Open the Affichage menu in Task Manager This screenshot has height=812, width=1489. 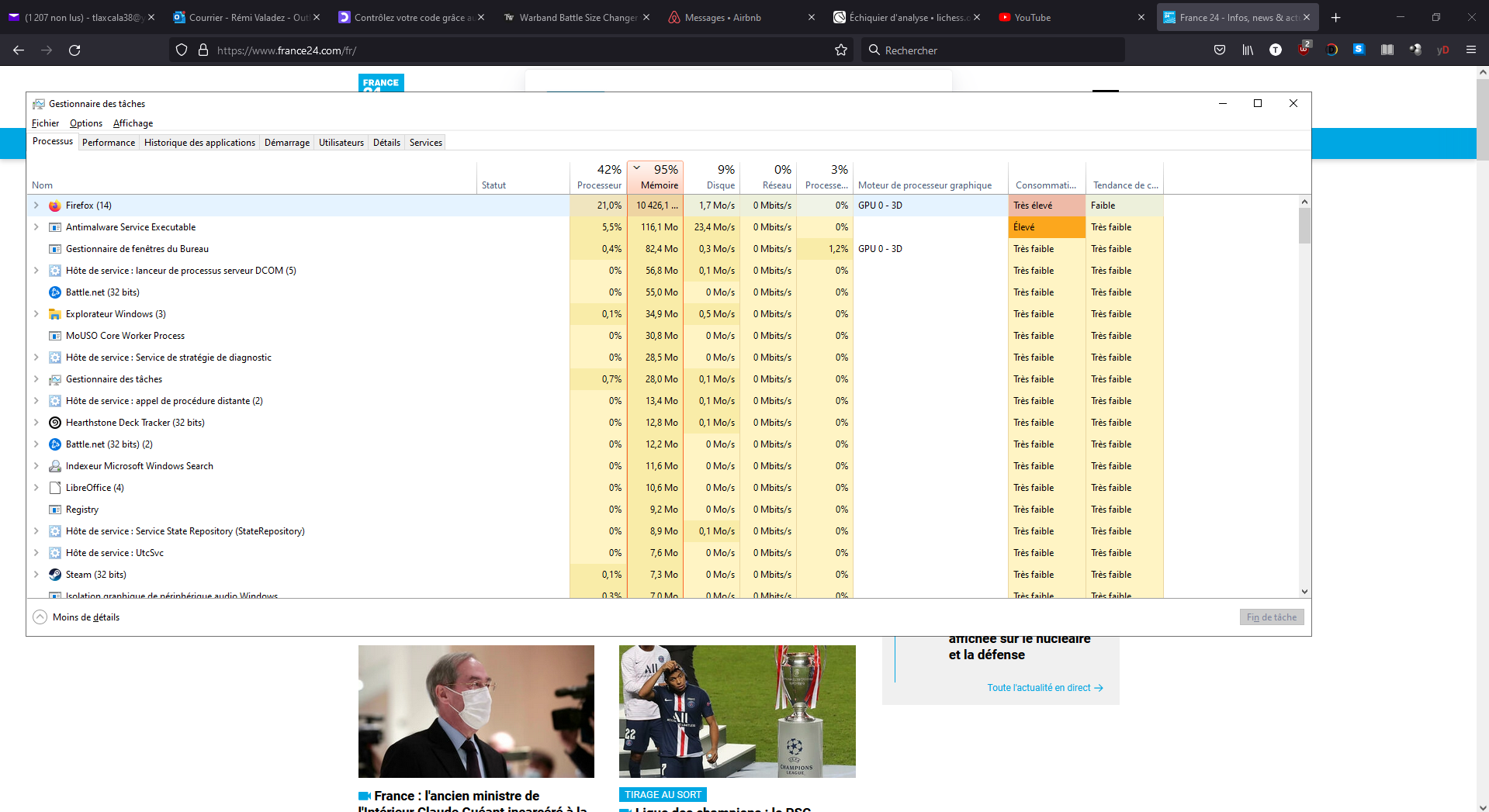tap(133, 123)
